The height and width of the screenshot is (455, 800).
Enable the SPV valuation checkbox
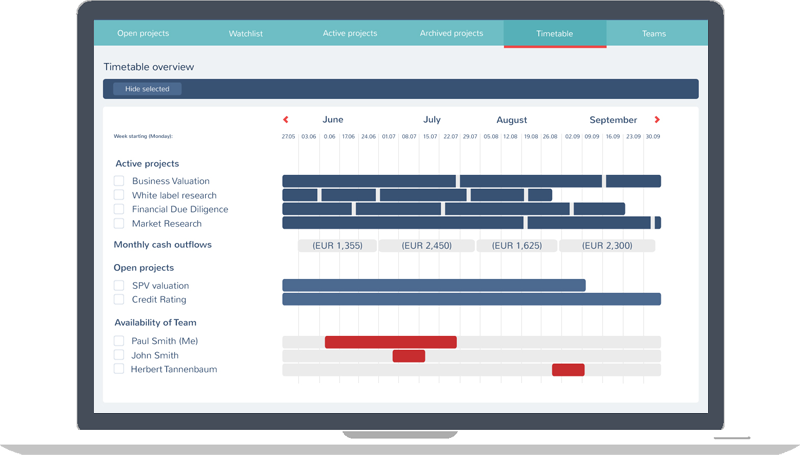pyautogui.click(x=119, y=285)
